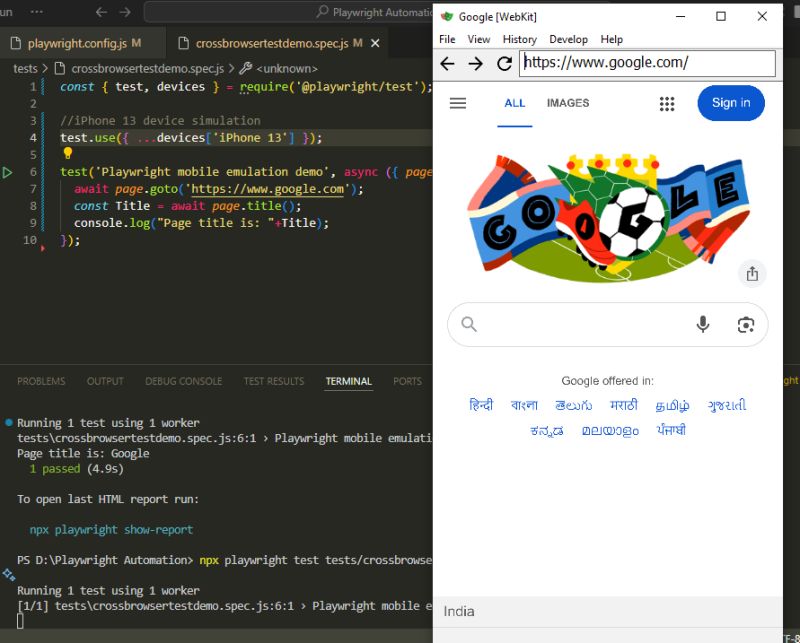The image size is (800, 643).
Task: Open the Help menu in WebKit
Action: pyautogui.click(x=611, y=39)
